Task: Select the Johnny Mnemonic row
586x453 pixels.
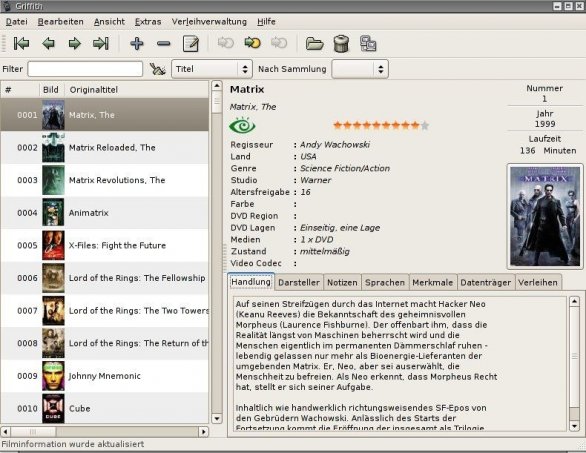Action: tap(104, 376)
